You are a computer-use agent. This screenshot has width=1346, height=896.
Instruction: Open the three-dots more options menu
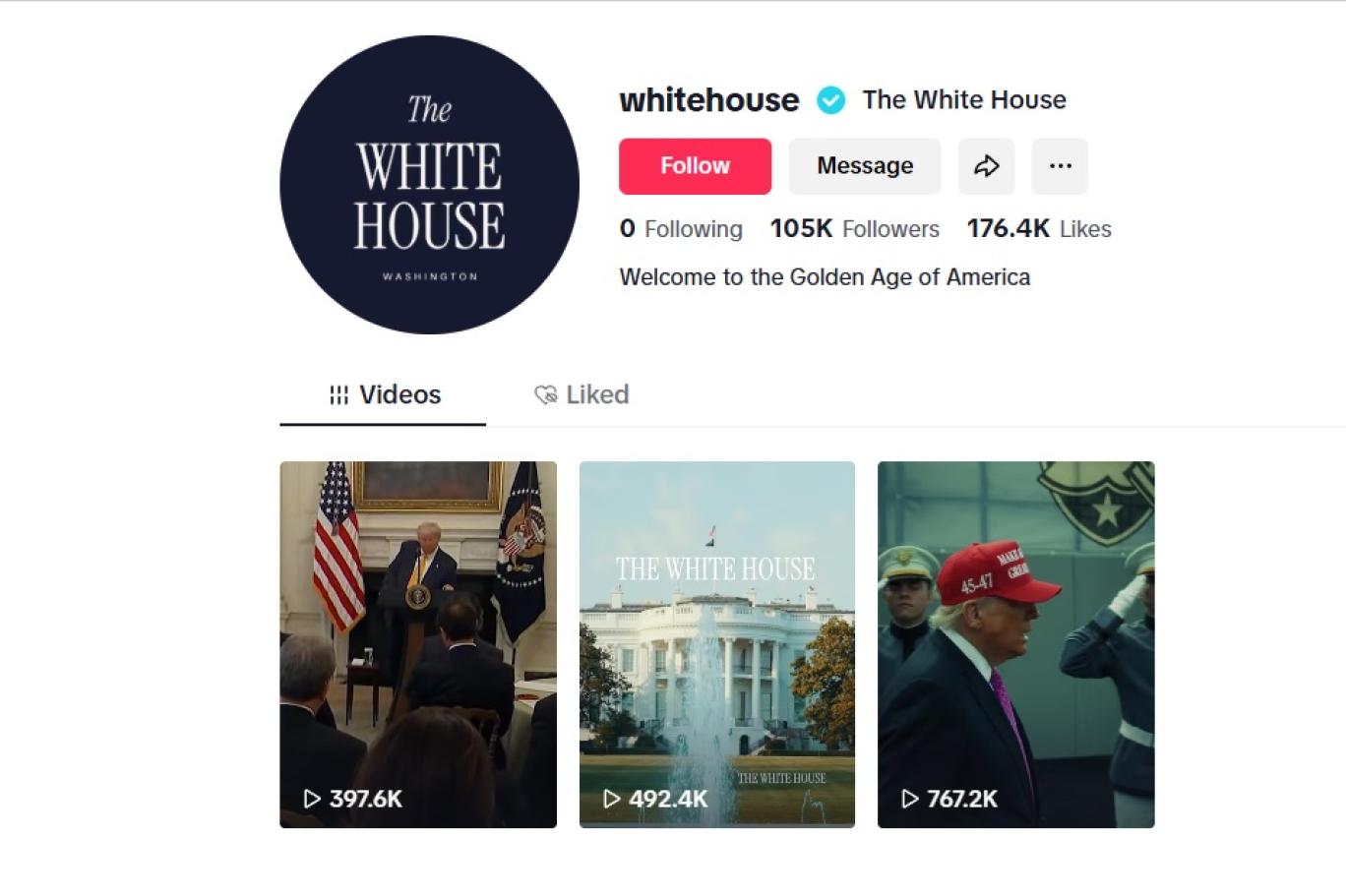tap(1060, 166)
